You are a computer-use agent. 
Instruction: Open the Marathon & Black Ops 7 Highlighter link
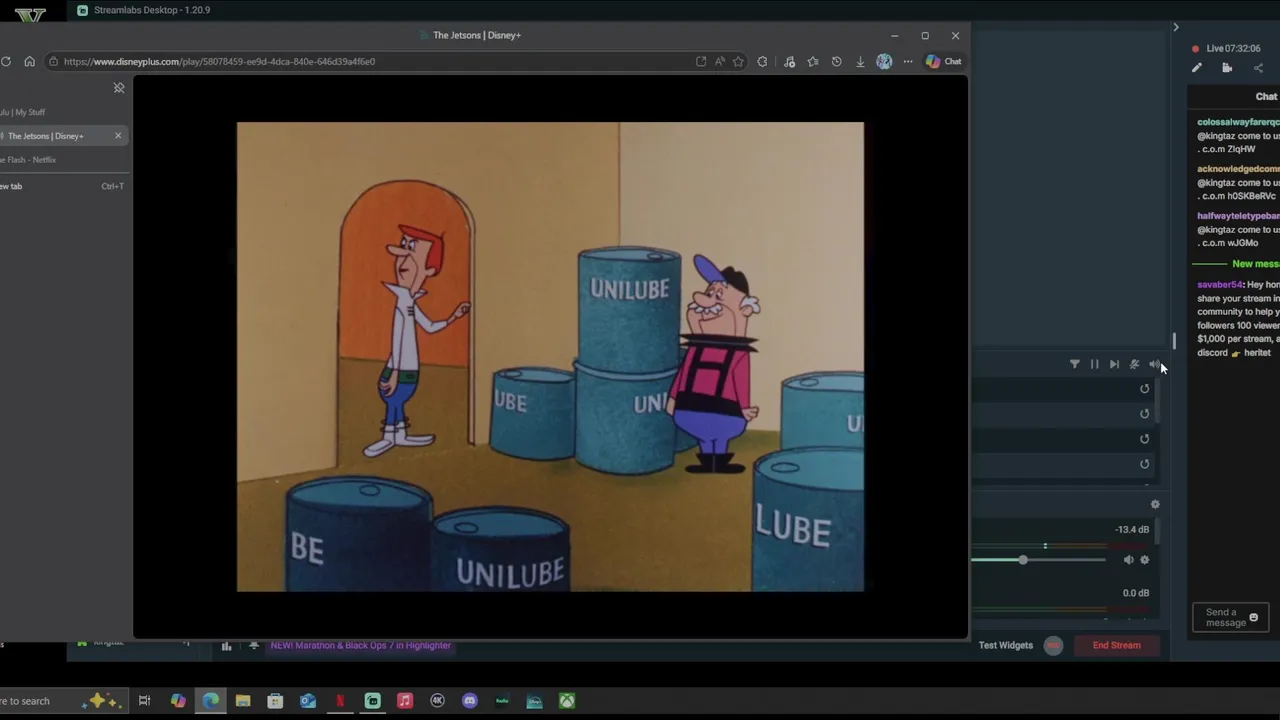tap(360, 645)
